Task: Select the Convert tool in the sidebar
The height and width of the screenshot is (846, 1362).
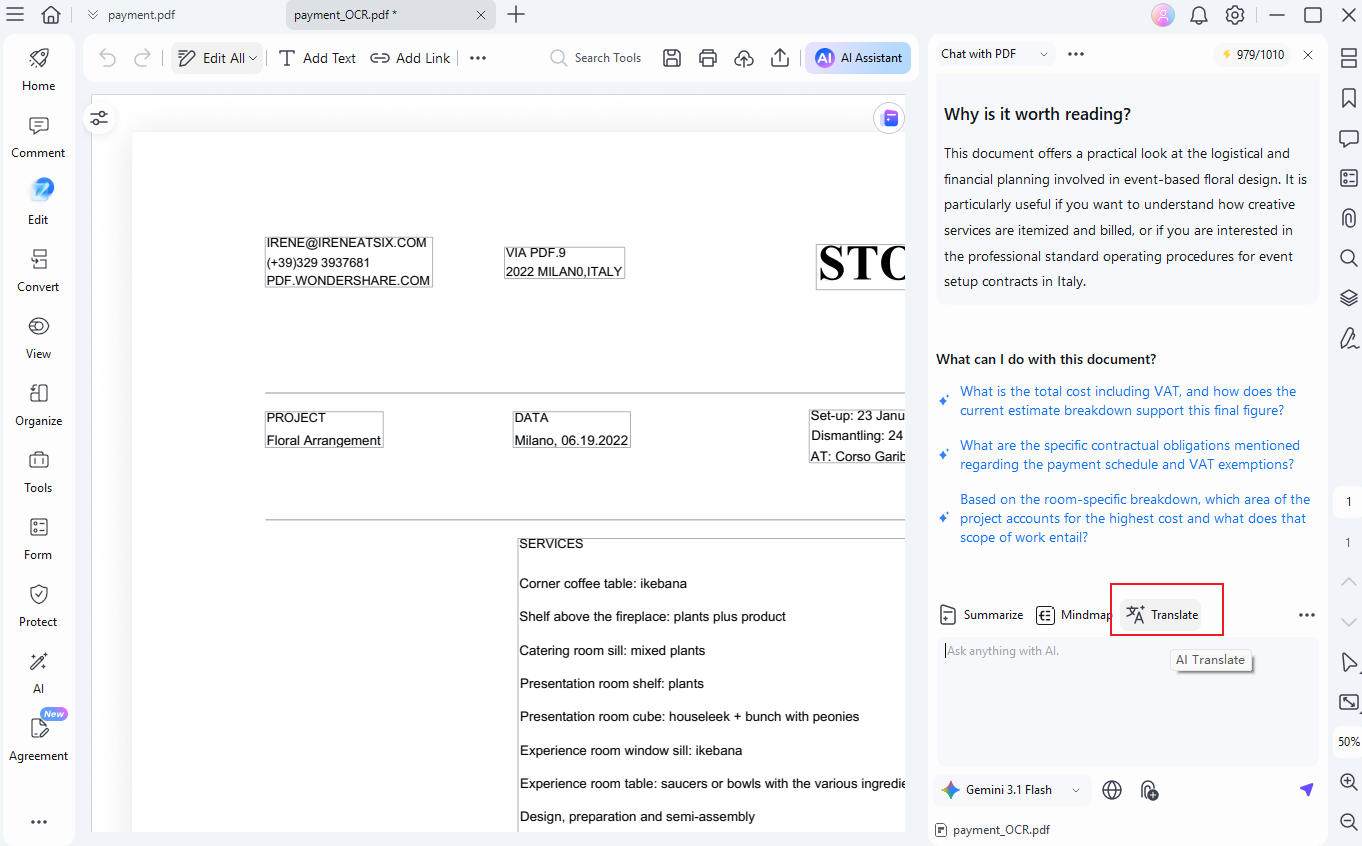Action: click(38, 271)
